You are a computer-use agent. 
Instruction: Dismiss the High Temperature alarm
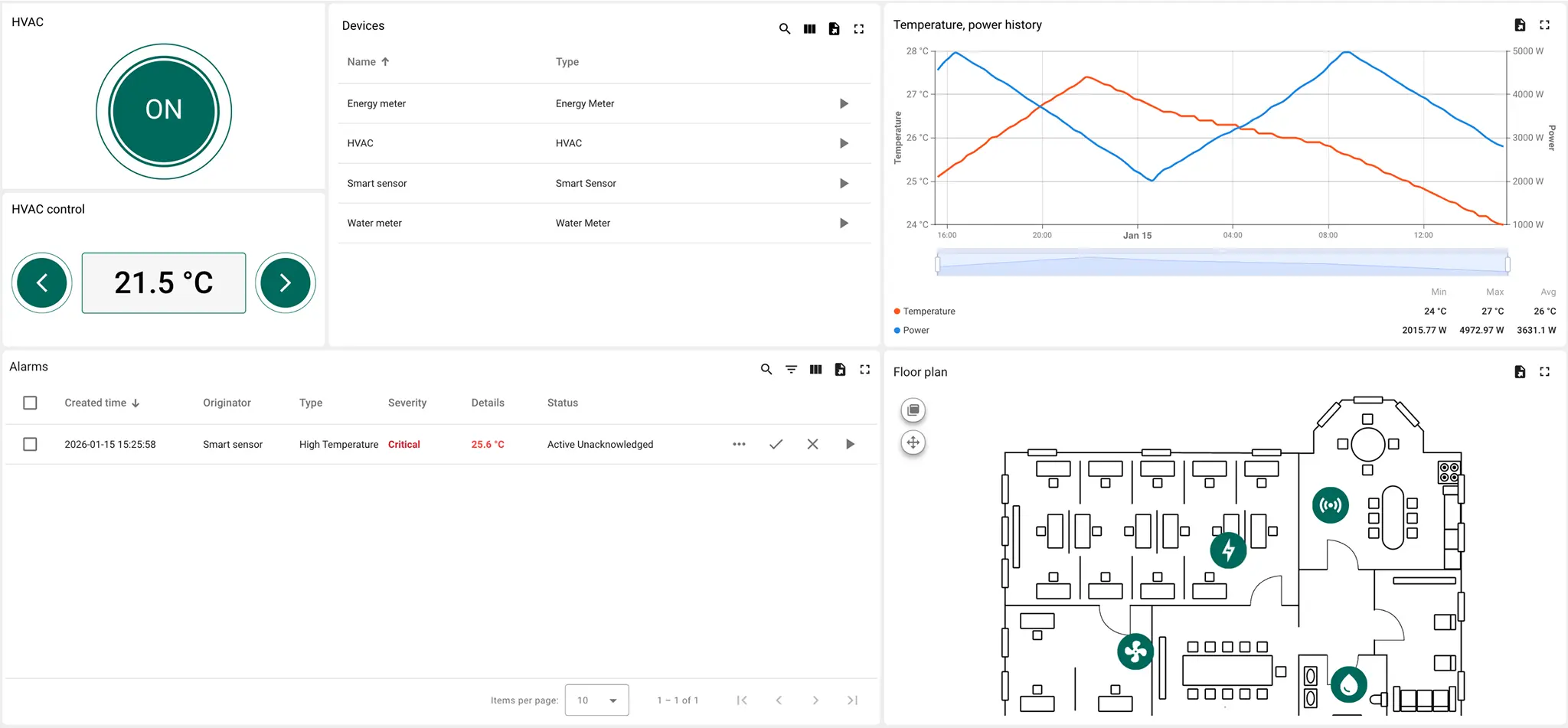[x=812, y=444]
